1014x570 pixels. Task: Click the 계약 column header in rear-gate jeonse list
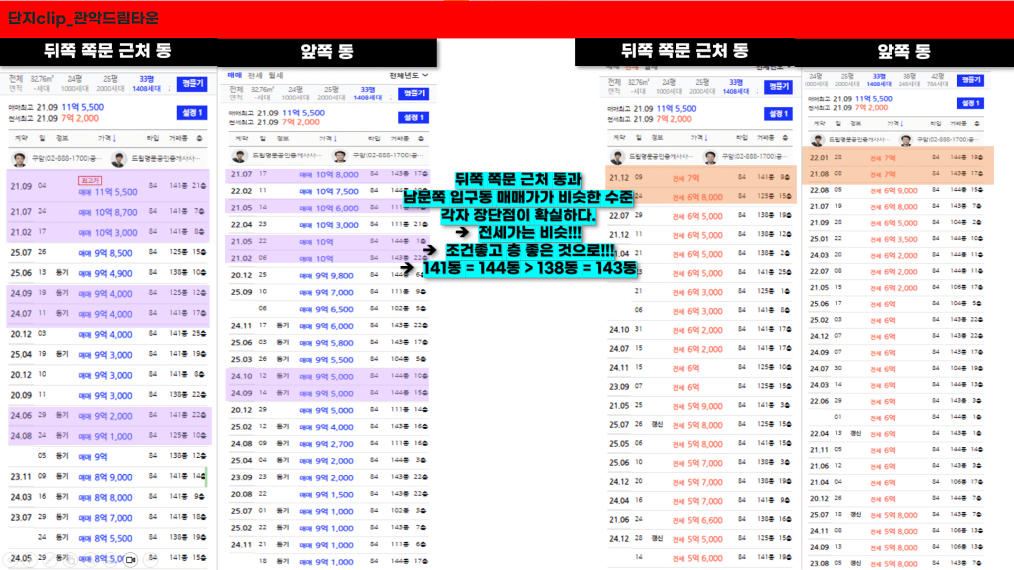tap(620, 138)
